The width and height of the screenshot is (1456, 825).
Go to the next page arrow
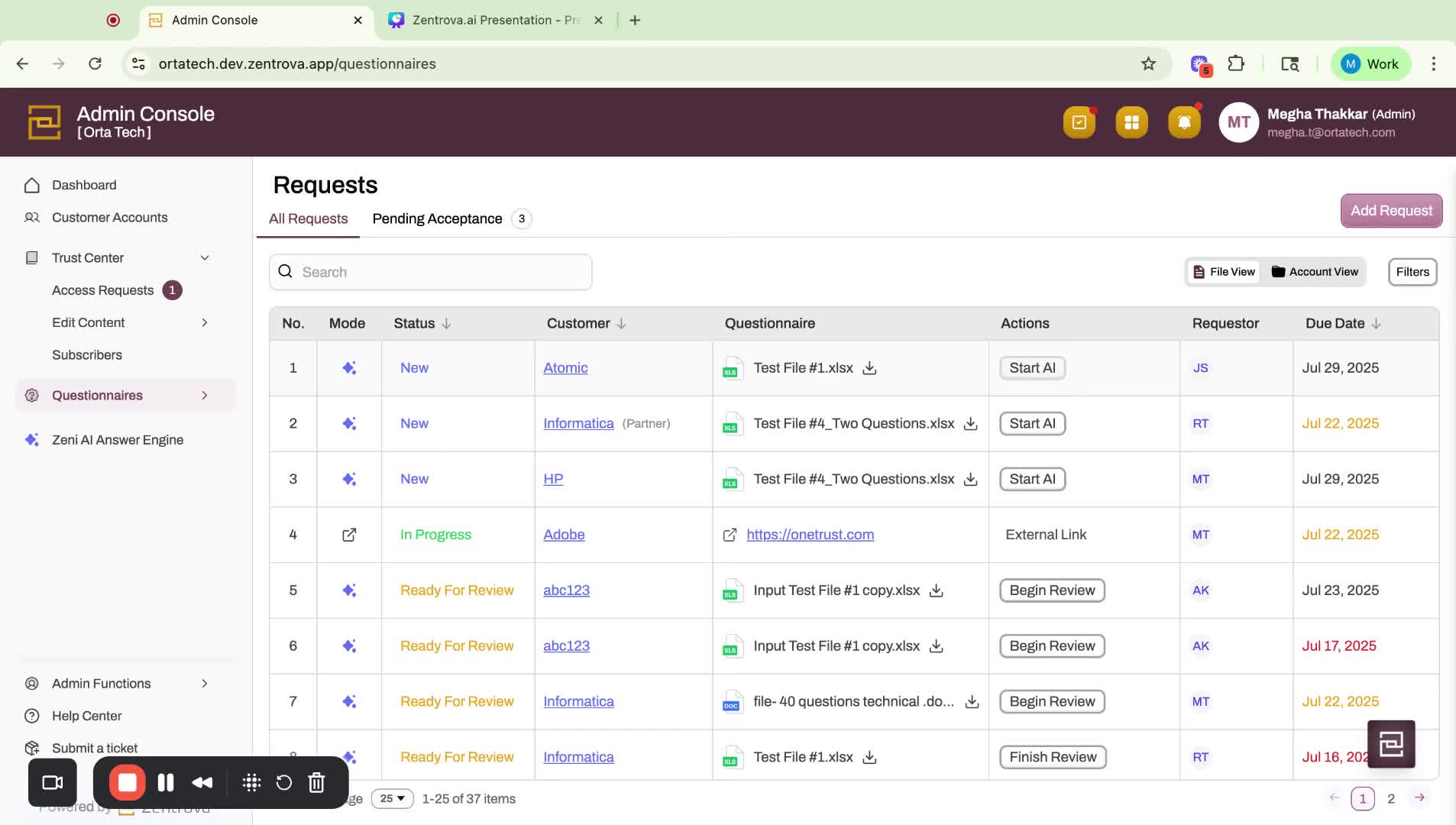[1419, 798]
